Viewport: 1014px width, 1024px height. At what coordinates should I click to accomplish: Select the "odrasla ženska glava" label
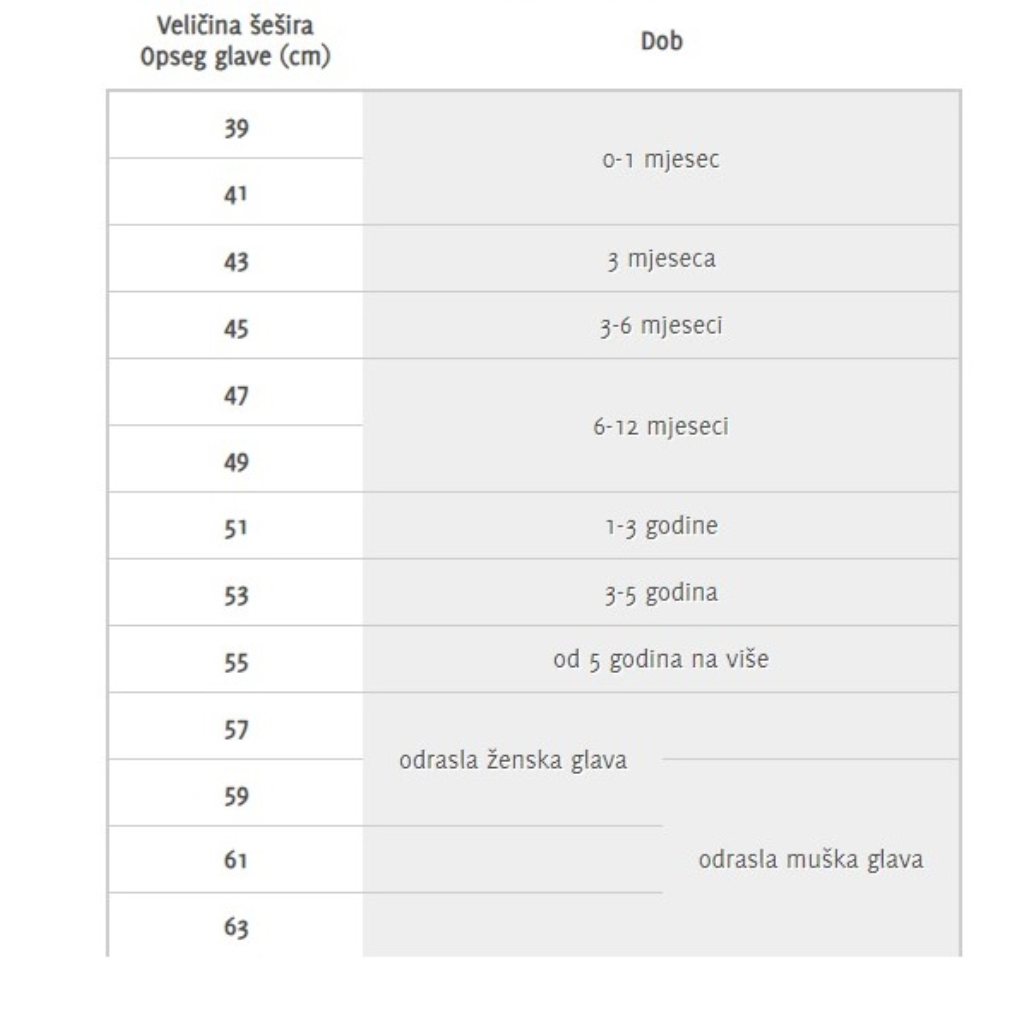tap(513, 761)
